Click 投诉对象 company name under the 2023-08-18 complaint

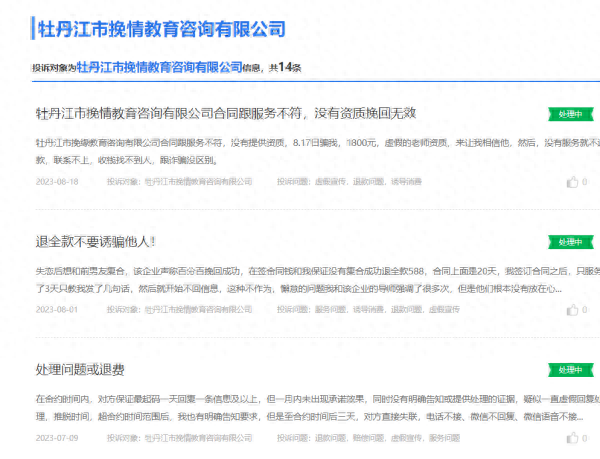click(198, 182)
